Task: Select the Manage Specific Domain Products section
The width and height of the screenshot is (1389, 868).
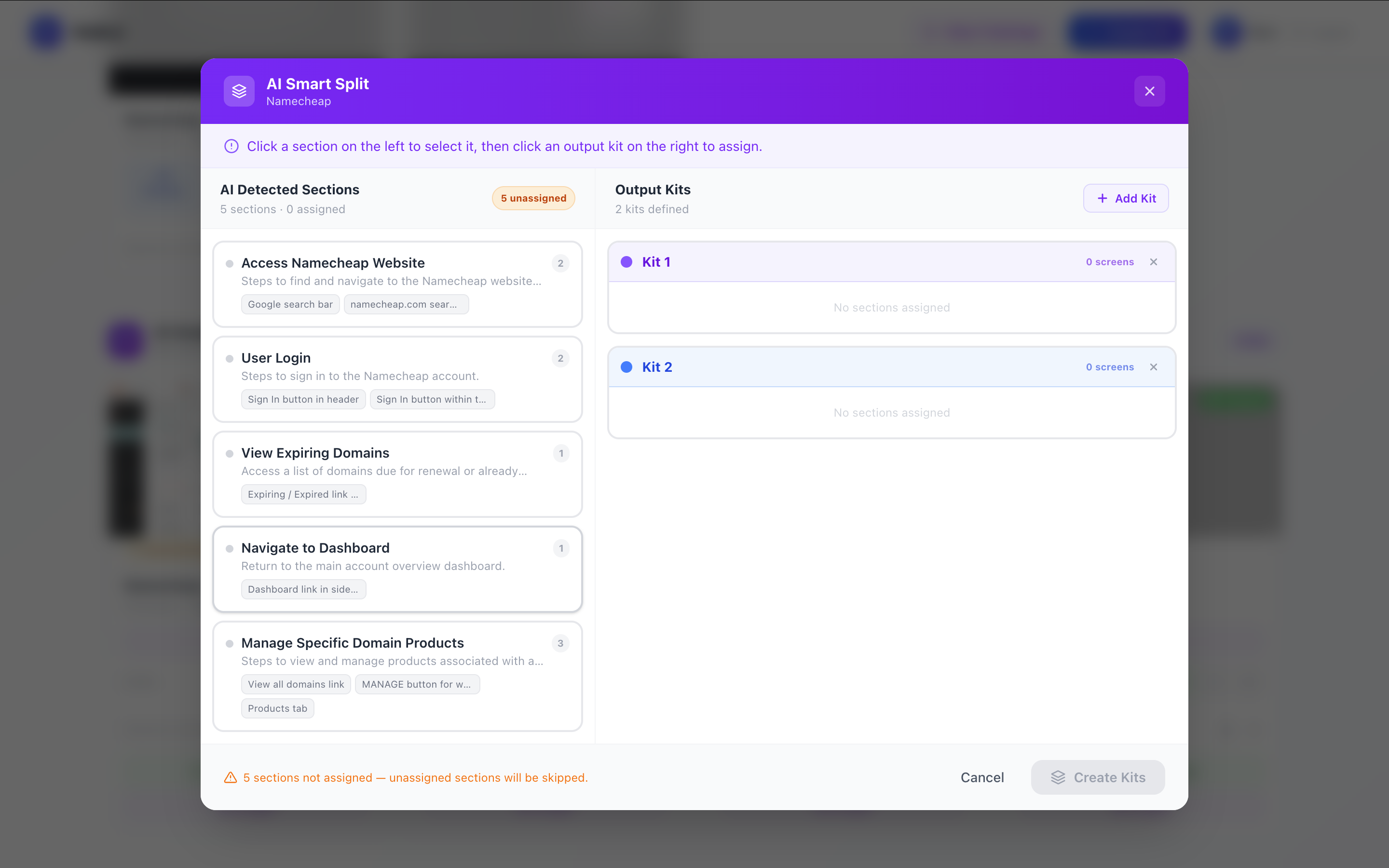Action: (397, 676)
